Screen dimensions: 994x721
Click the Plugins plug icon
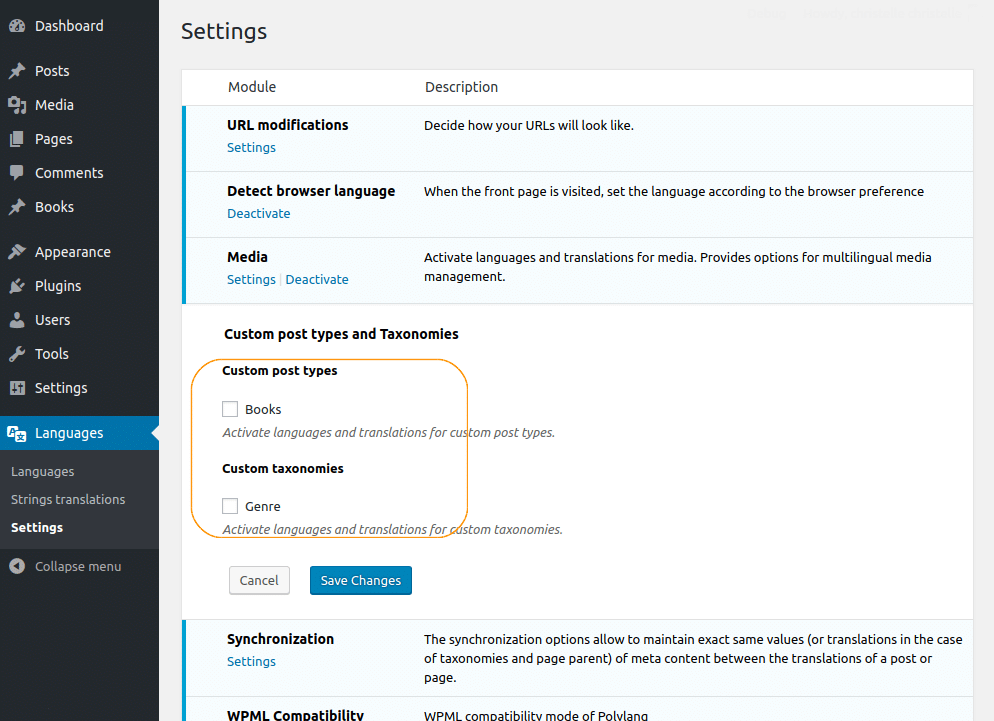[17, 286]
